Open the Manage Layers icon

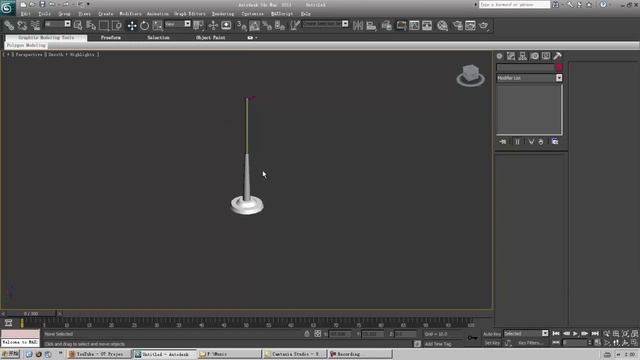point(386,26)
